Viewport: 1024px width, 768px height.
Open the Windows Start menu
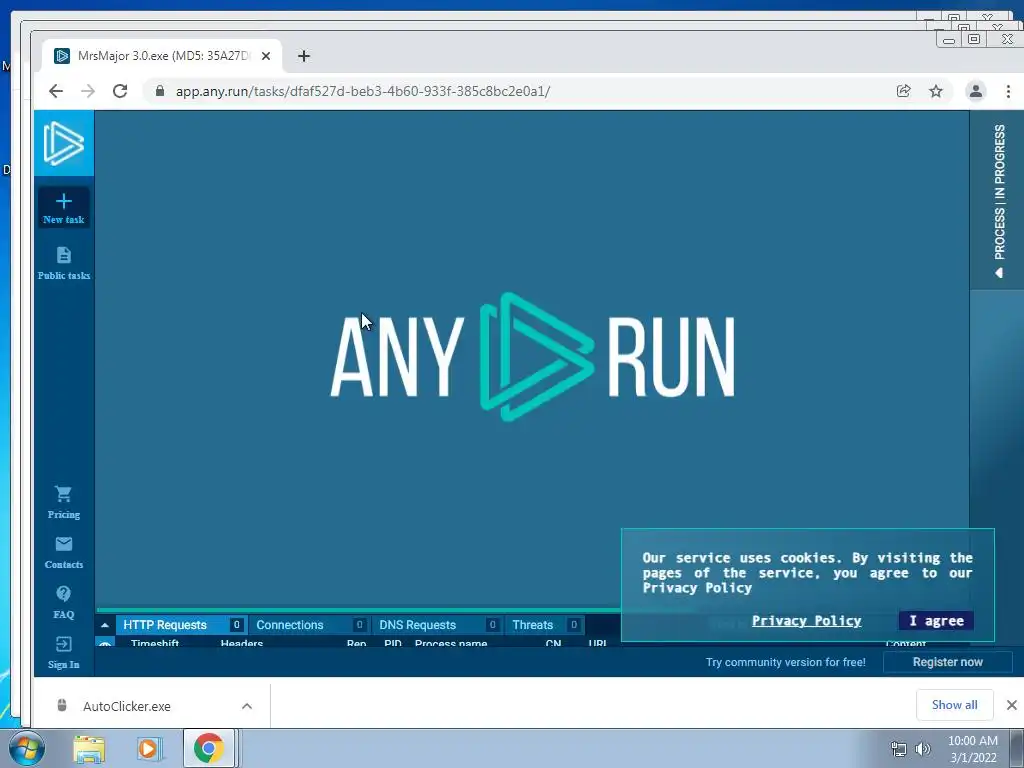click(x=26, y=748)
